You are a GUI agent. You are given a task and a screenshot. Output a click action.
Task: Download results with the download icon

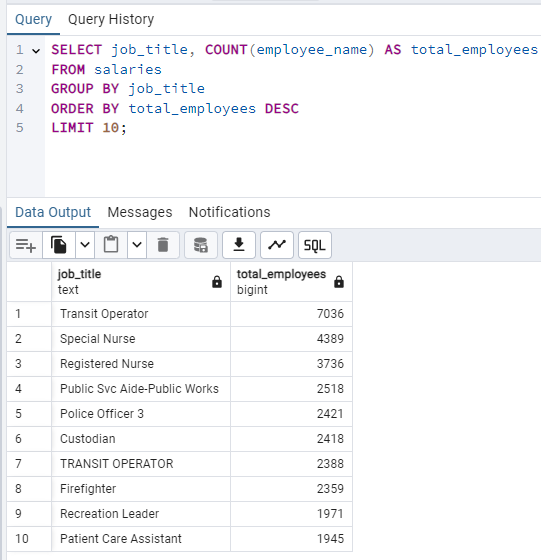tap(239, 245)
